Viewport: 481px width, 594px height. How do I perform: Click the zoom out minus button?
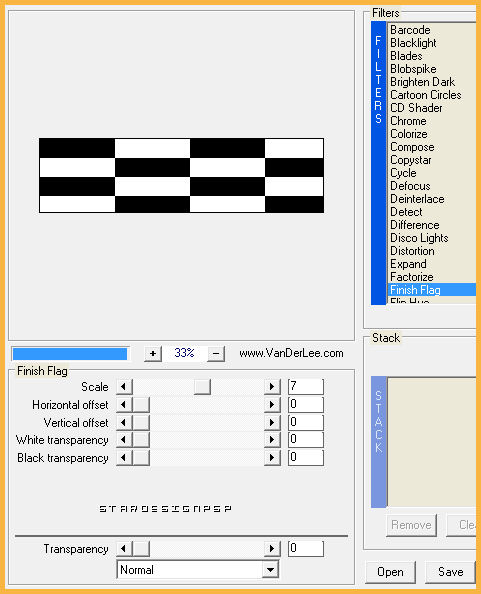216,353
